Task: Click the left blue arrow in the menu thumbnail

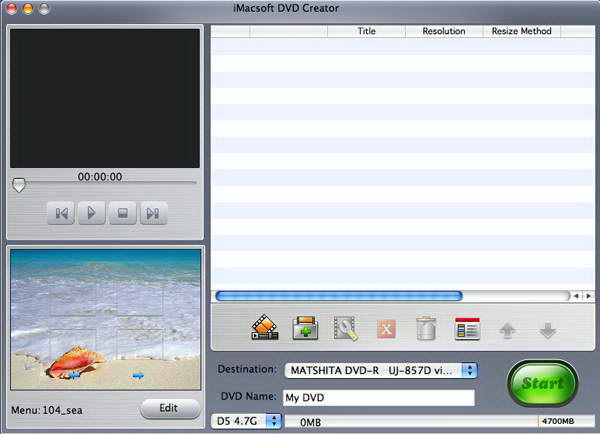Action: 75,376
